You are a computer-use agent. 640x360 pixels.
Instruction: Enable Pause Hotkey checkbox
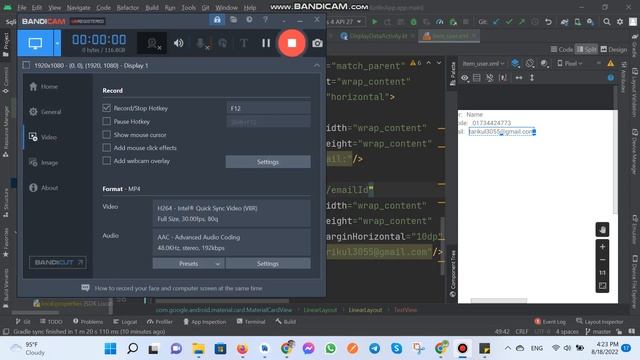(x=107, y=121)
